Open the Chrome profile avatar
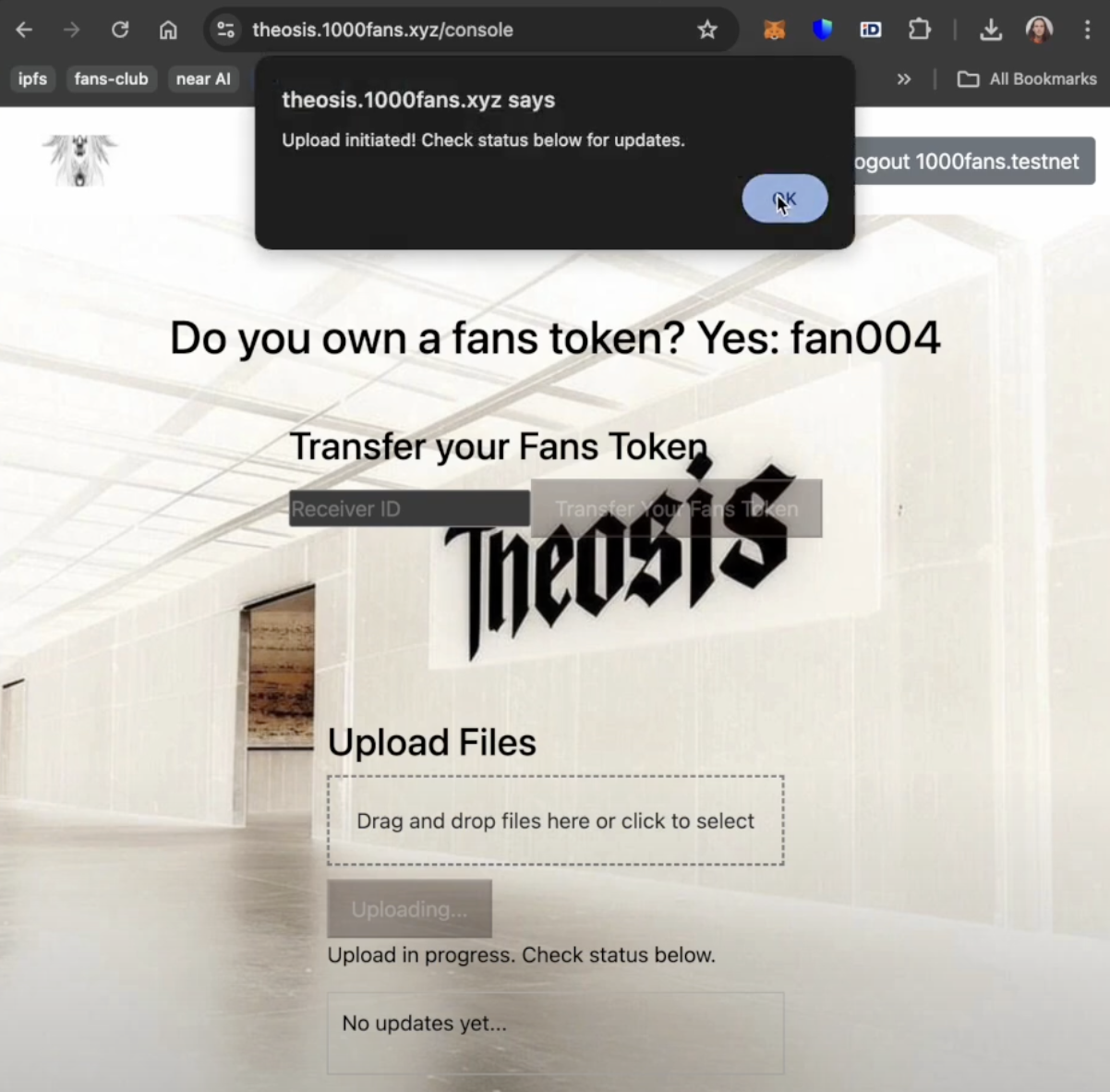Viewport: 1110px width, 1092px height. pos(1039,30)
